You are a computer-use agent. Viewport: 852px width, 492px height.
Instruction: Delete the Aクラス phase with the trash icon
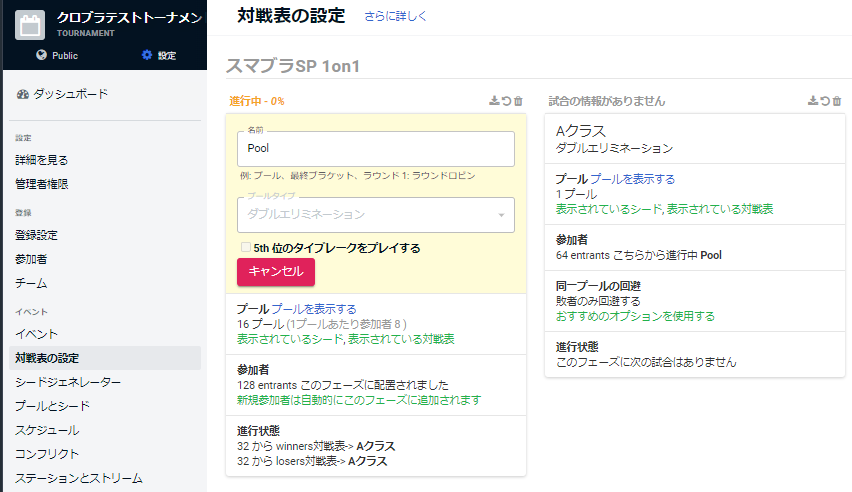click(837, 101)
